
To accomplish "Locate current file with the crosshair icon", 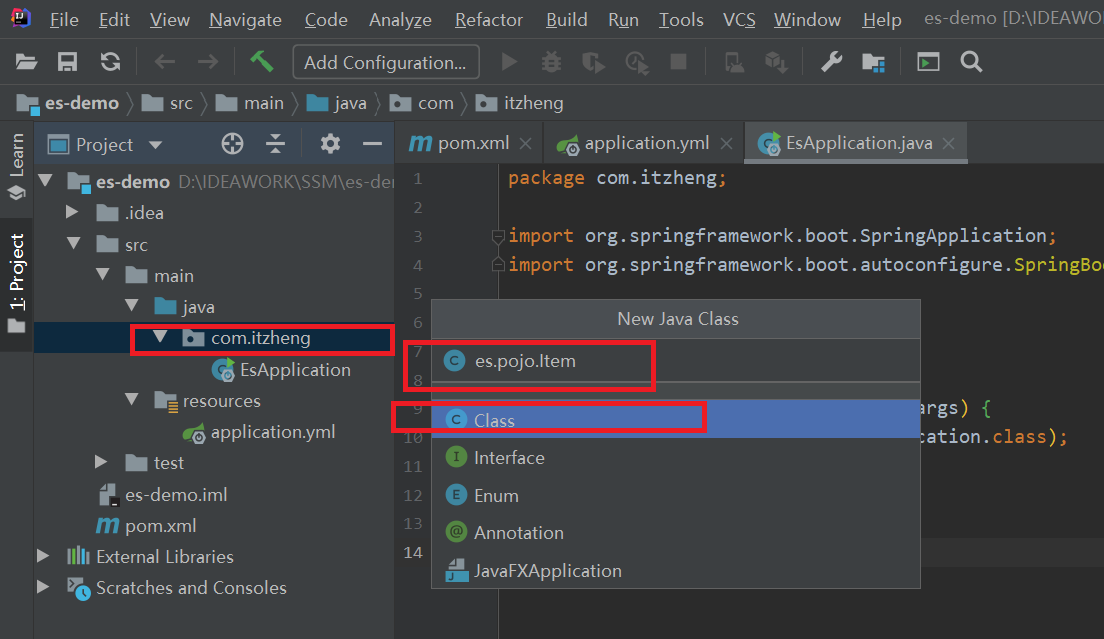I will coord(232,144).
